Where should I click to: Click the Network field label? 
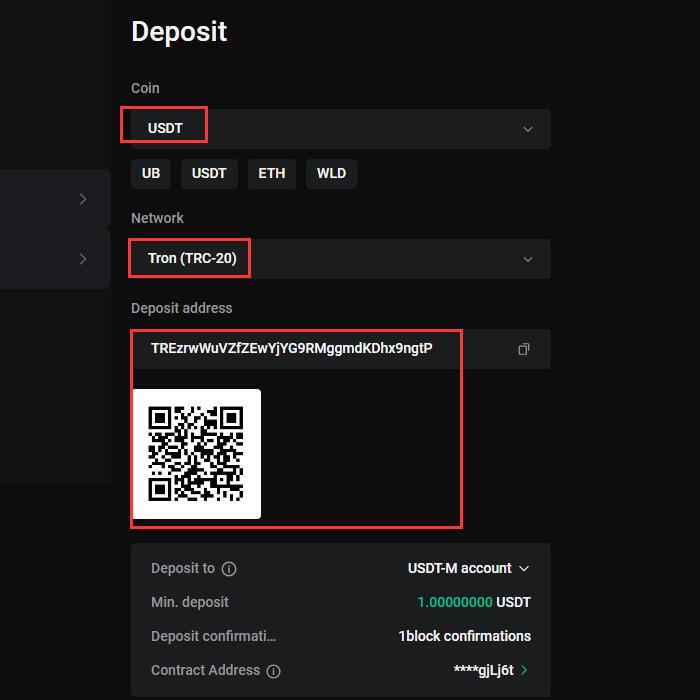(x=157, y=218)
